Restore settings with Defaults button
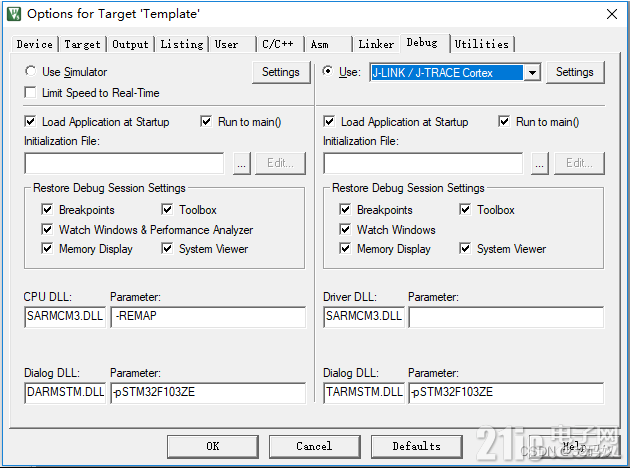The height and width of the screenshot is (468, 630). pyautogui.click(x=416, y=446)
